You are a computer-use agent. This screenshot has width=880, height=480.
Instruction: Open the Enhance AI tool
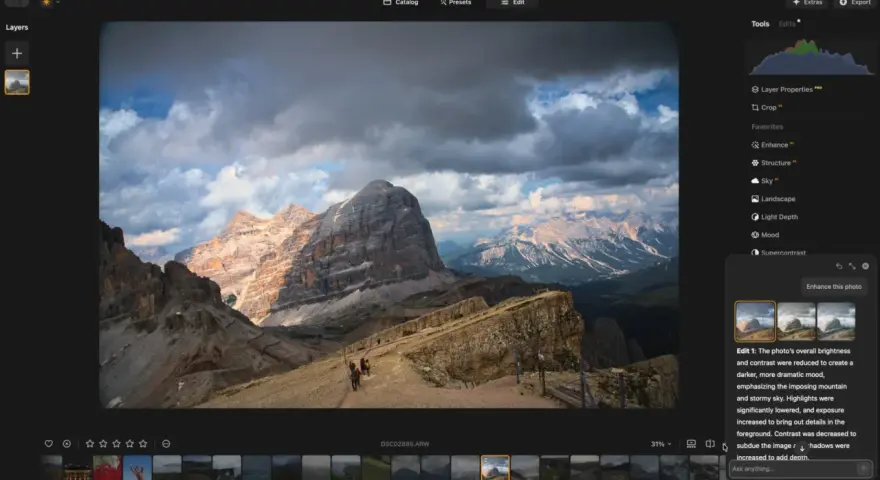[773, 145]
